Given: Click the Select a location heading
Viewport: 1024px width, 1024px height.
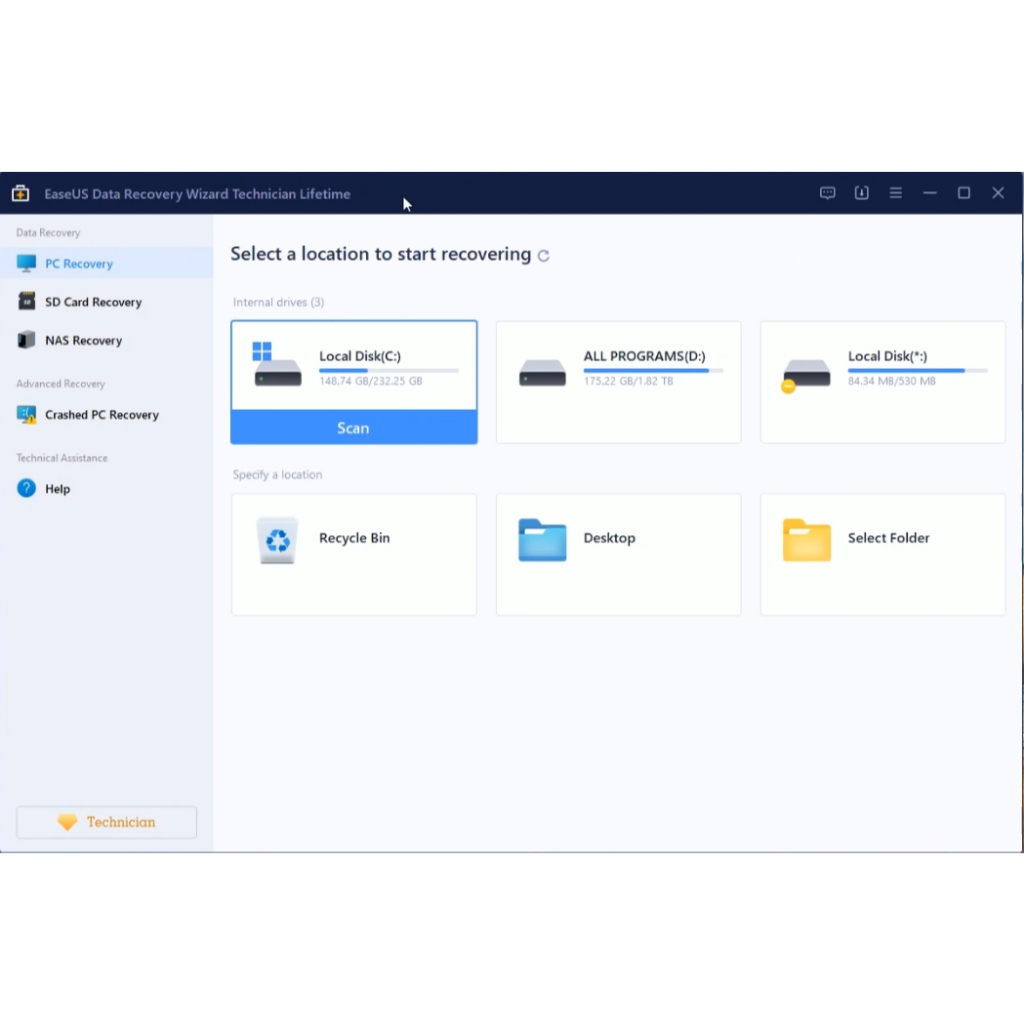Looking at the screenshot, I should (x=381, y=253).
